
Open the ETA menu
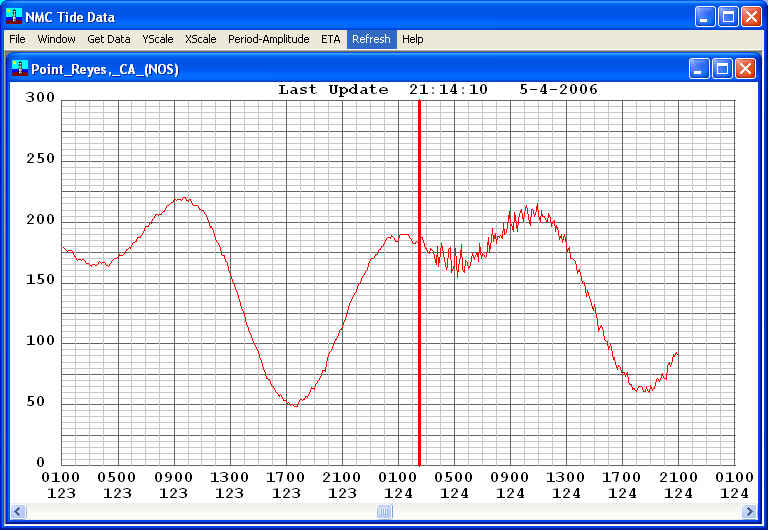(x=331, y=39)
